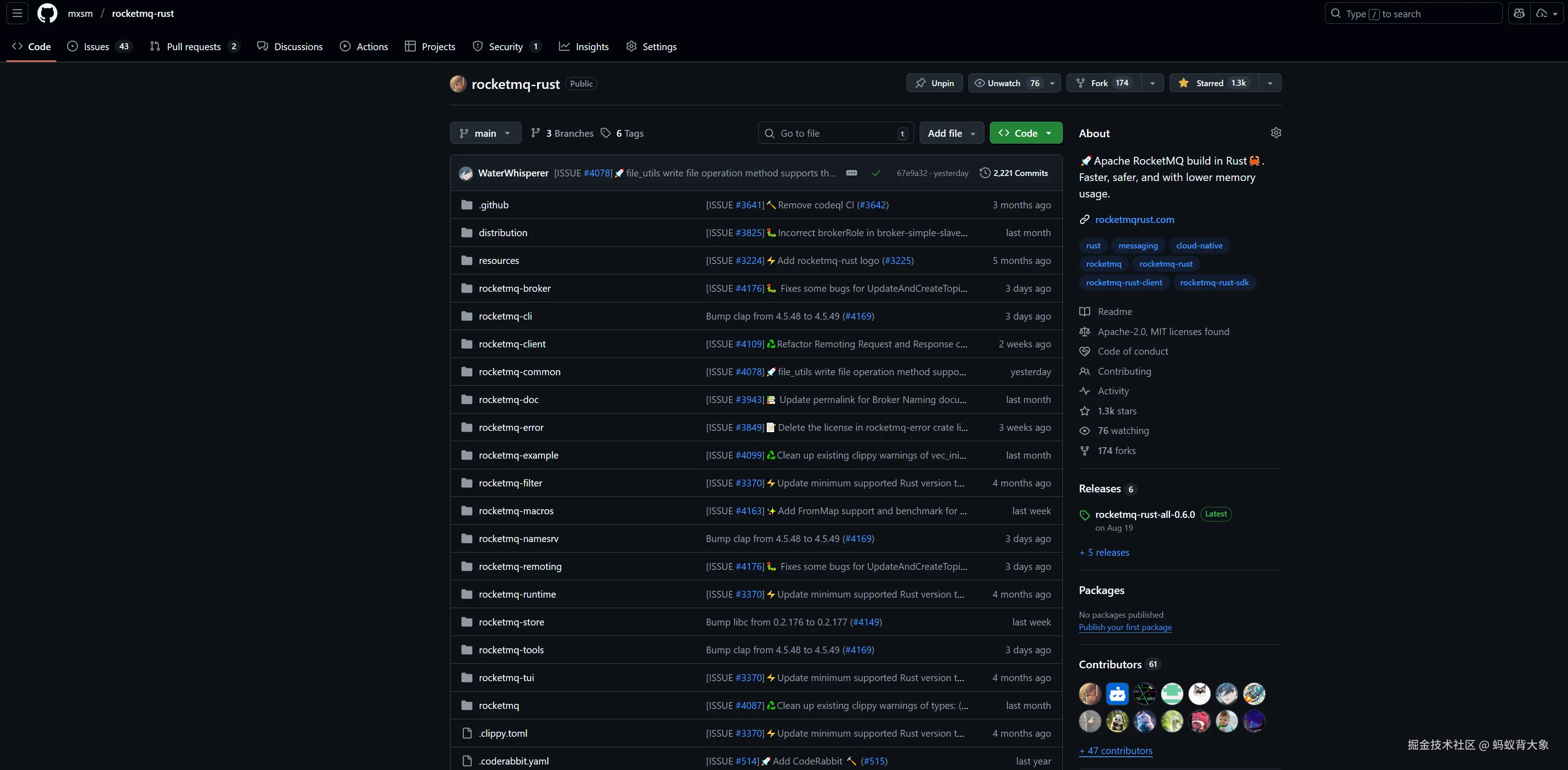Image resolution: width=1568 pixels, height=770 pixels.
Task: Expand the green Code dropdown
Action: click(1026, 133)
